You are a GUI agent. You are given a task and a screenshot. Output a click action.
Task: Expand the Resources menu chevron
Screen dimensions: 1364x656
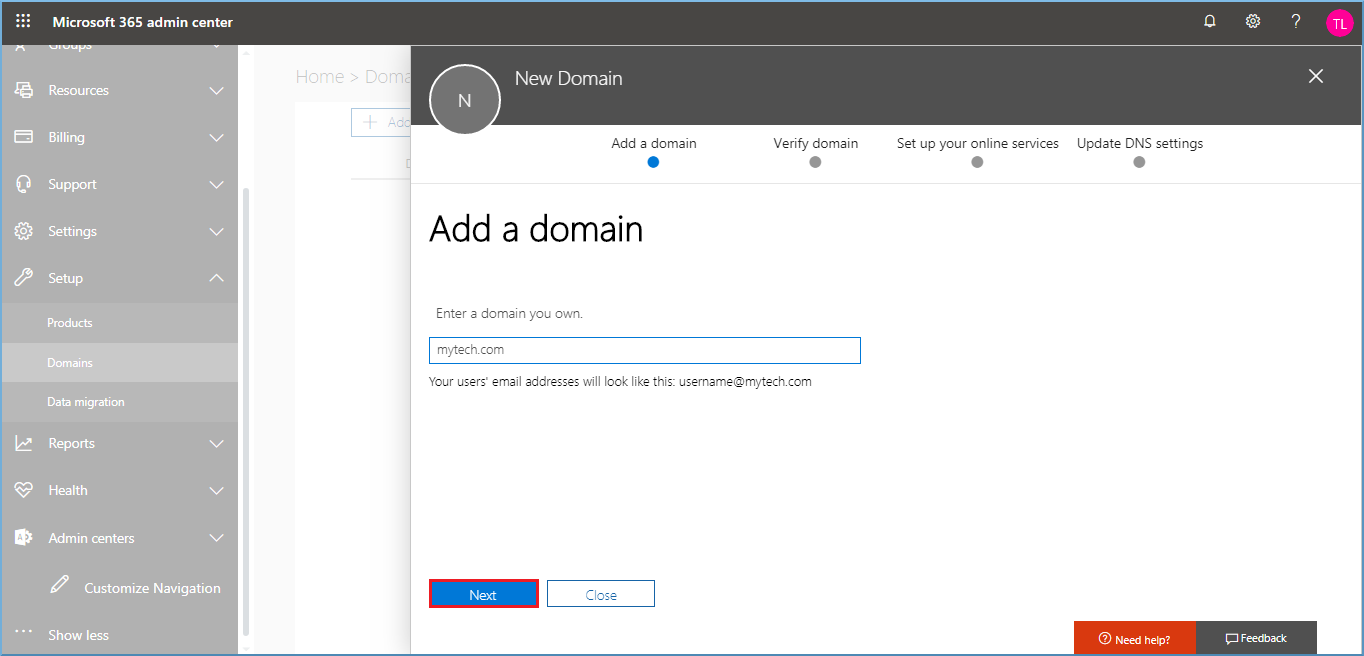[216, 91]
